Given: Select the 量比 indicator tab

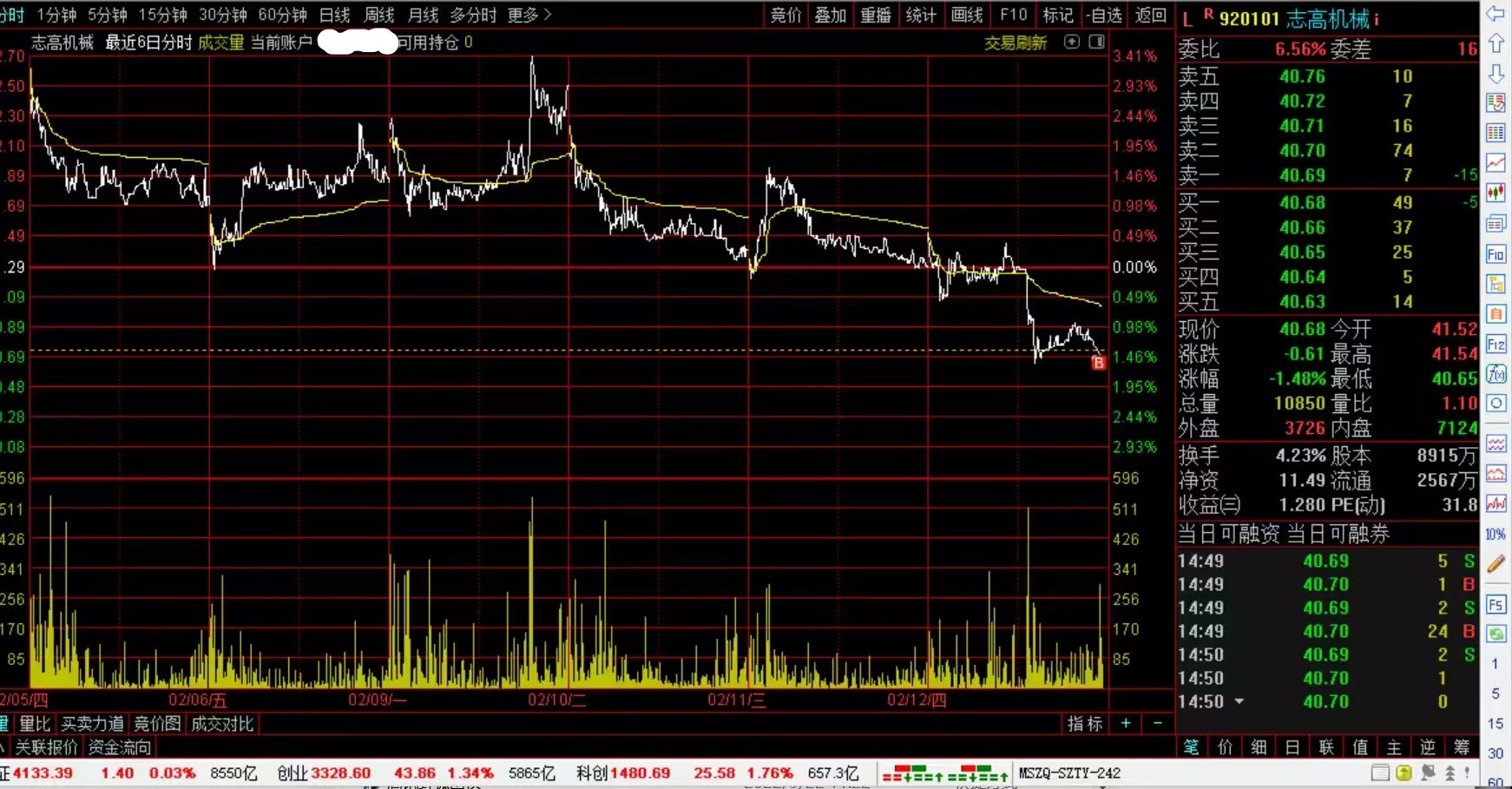Looking at the screenshot, I should coord(35,724).
